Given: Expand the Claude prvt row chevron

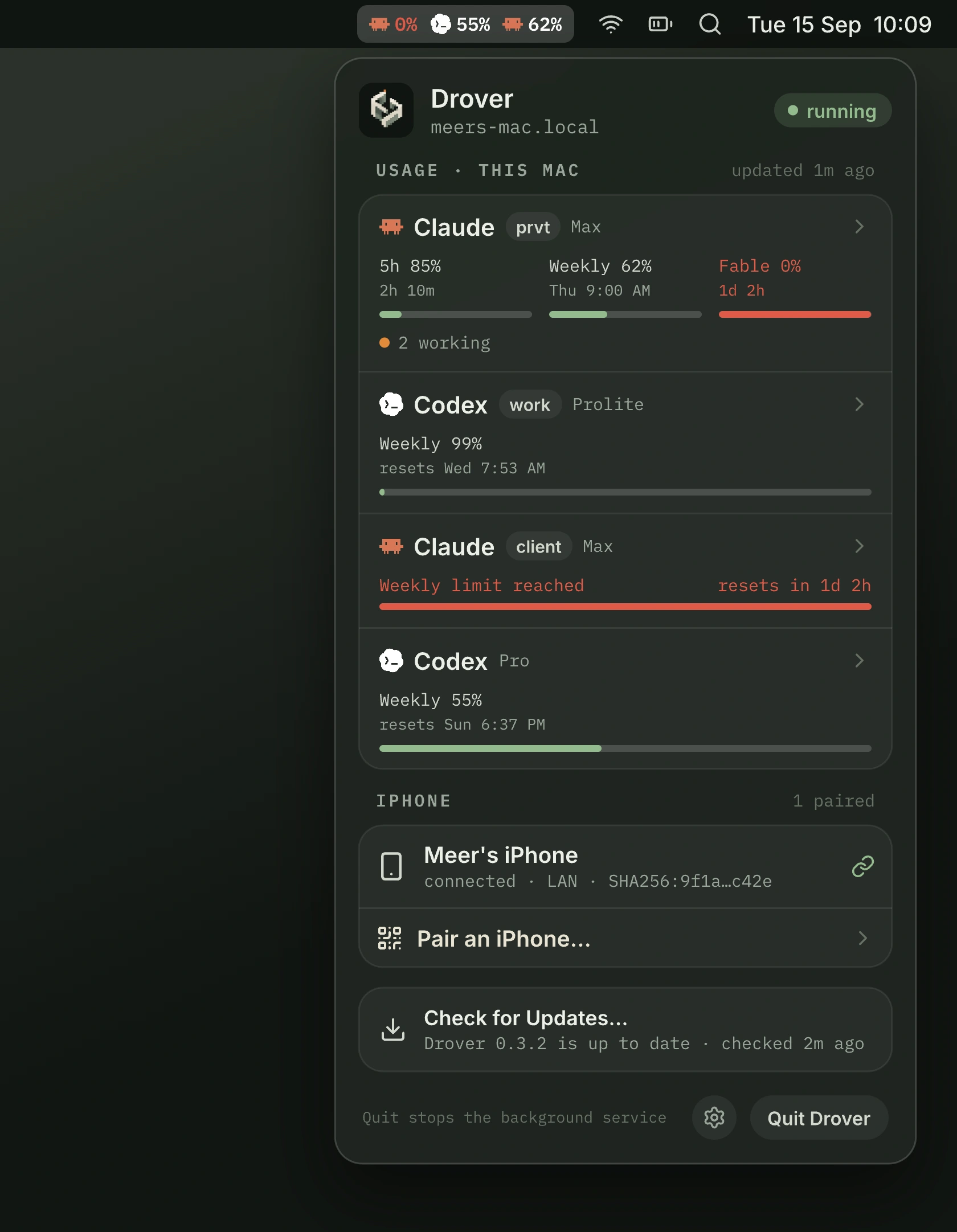Looking at the screenshot, I should click(860, 227).
